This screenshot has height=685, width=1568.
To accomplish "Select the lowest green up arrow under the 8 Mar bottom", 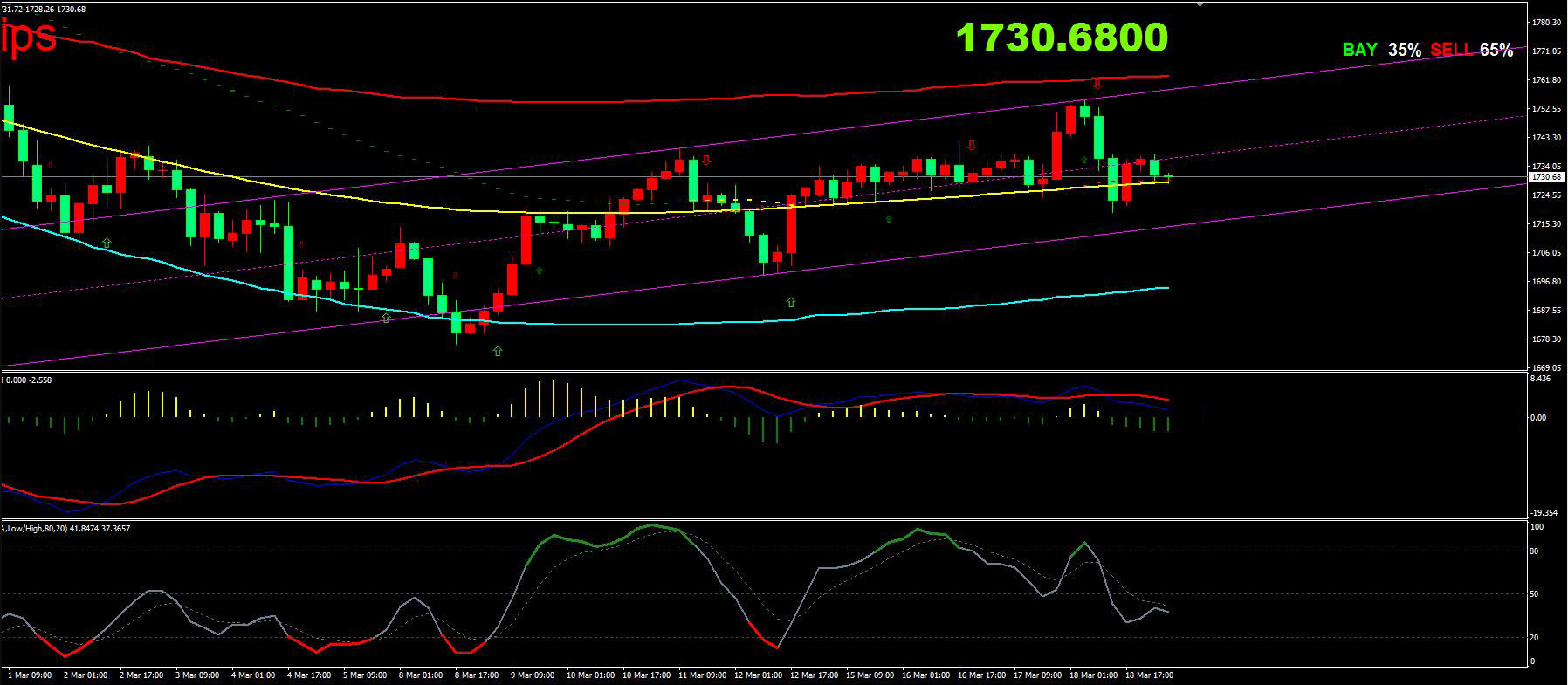I will pos(498,351).
